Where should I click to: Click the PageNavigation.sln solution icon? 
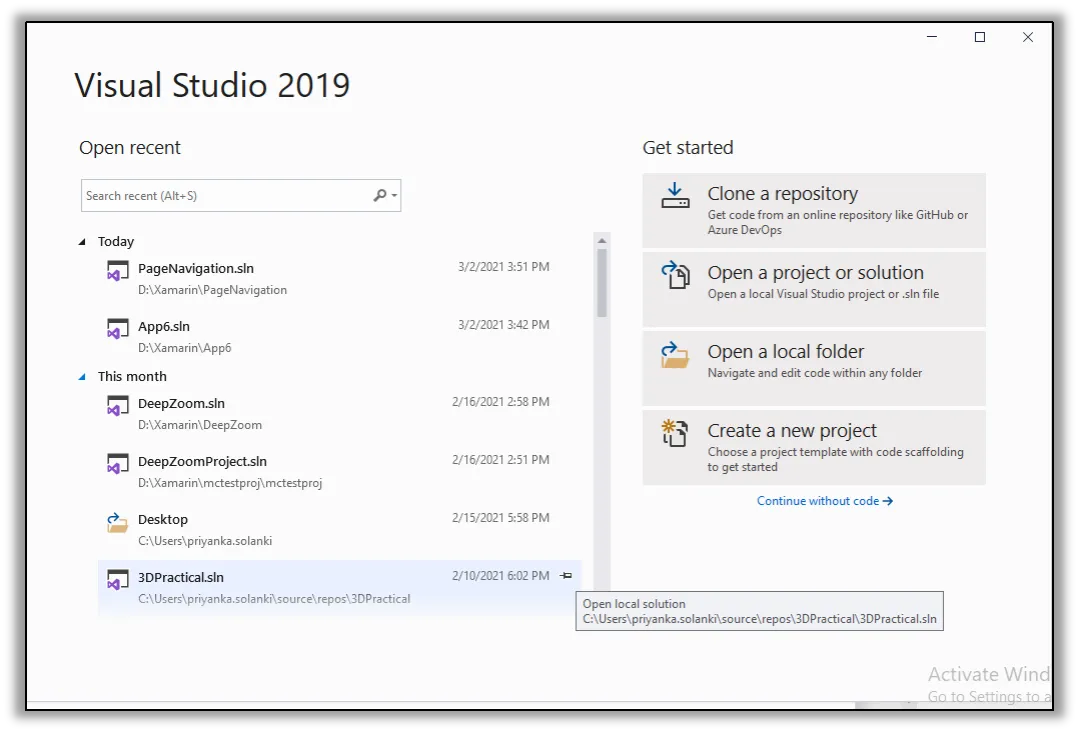click(118, 270)
